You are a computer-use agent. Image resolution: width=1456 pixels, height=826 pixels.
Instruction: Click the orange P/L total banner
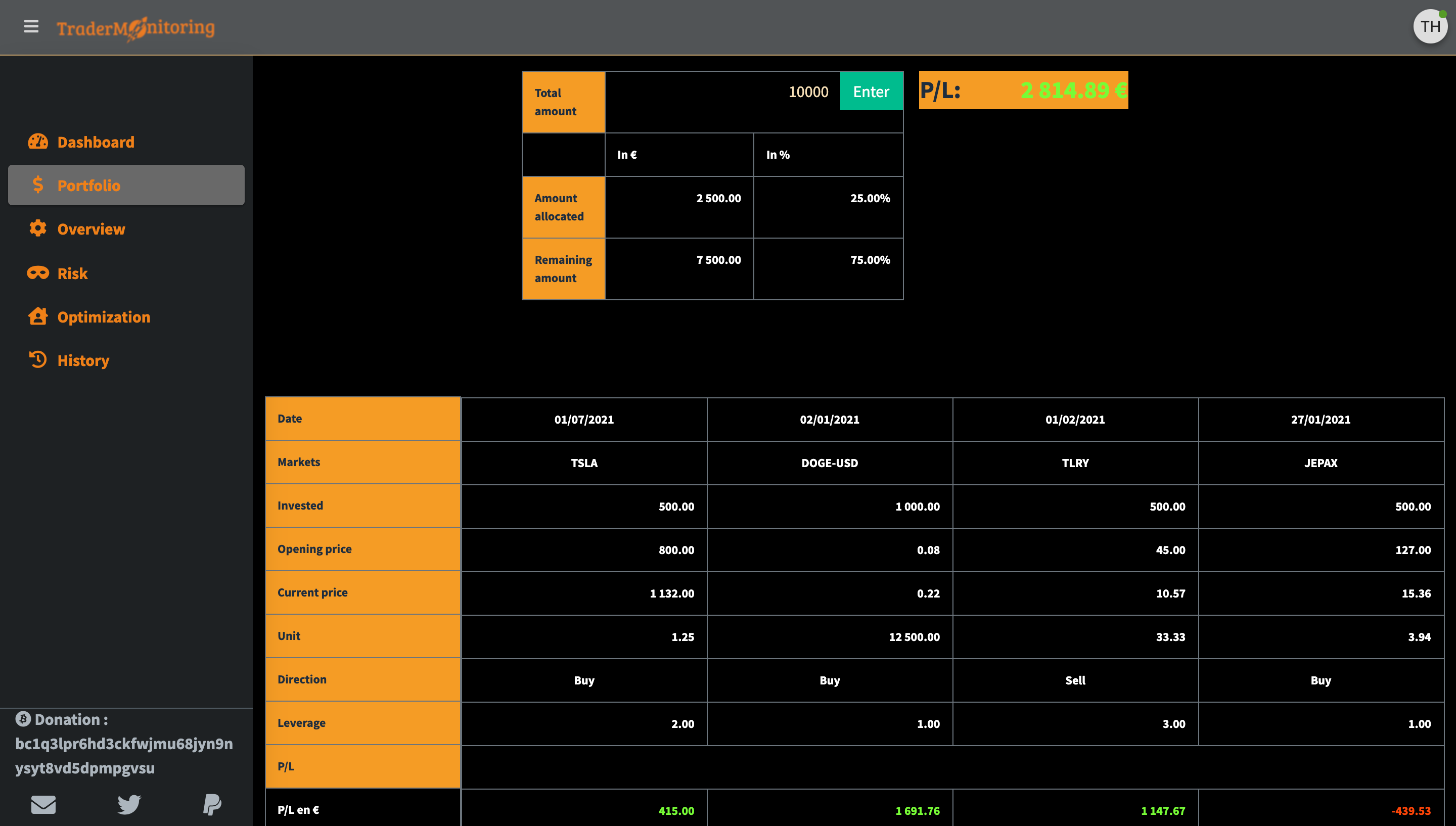(x=1023, y=90)
